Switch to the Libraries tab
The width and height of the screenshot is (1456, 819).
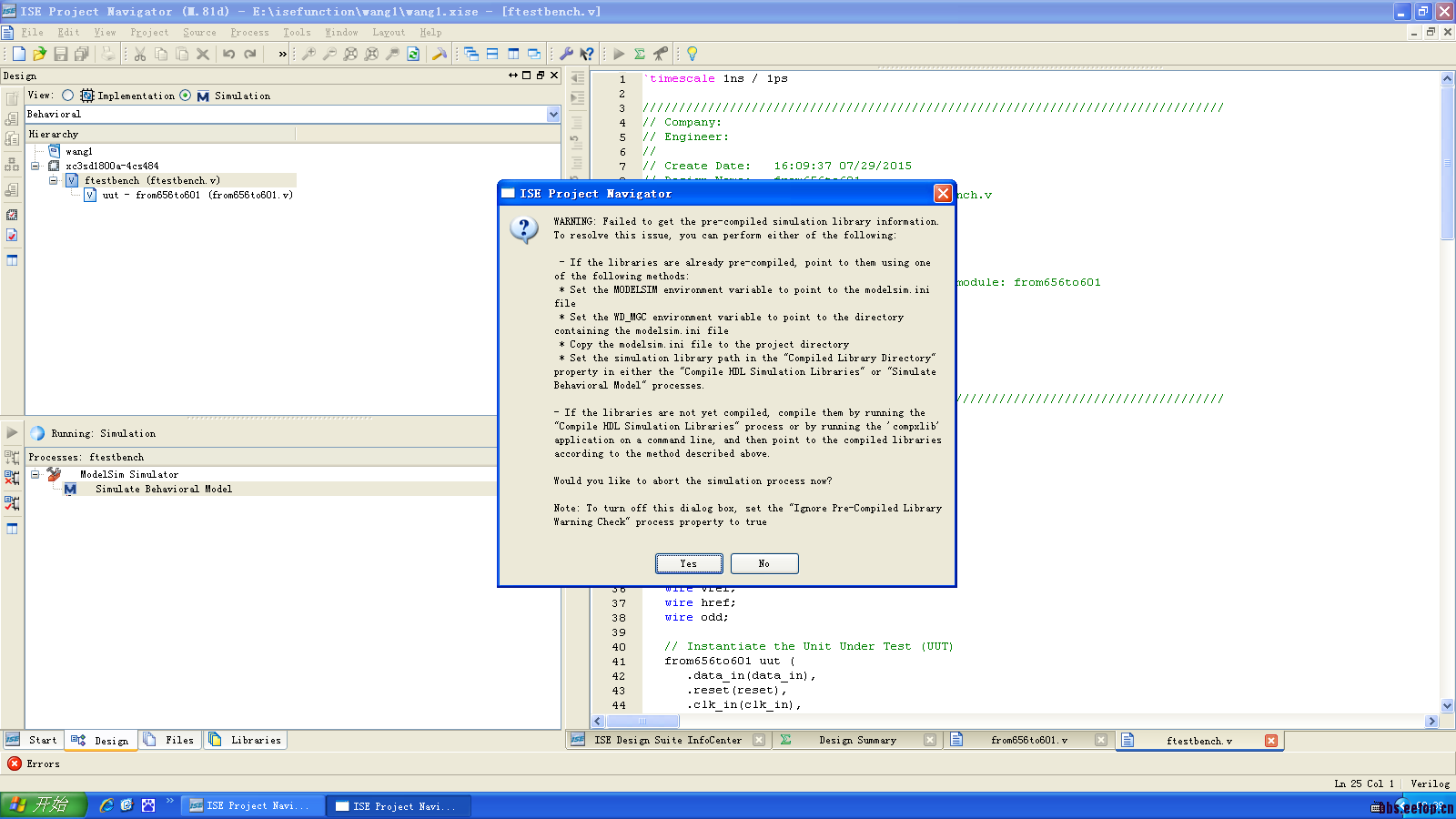click(246, 741)
